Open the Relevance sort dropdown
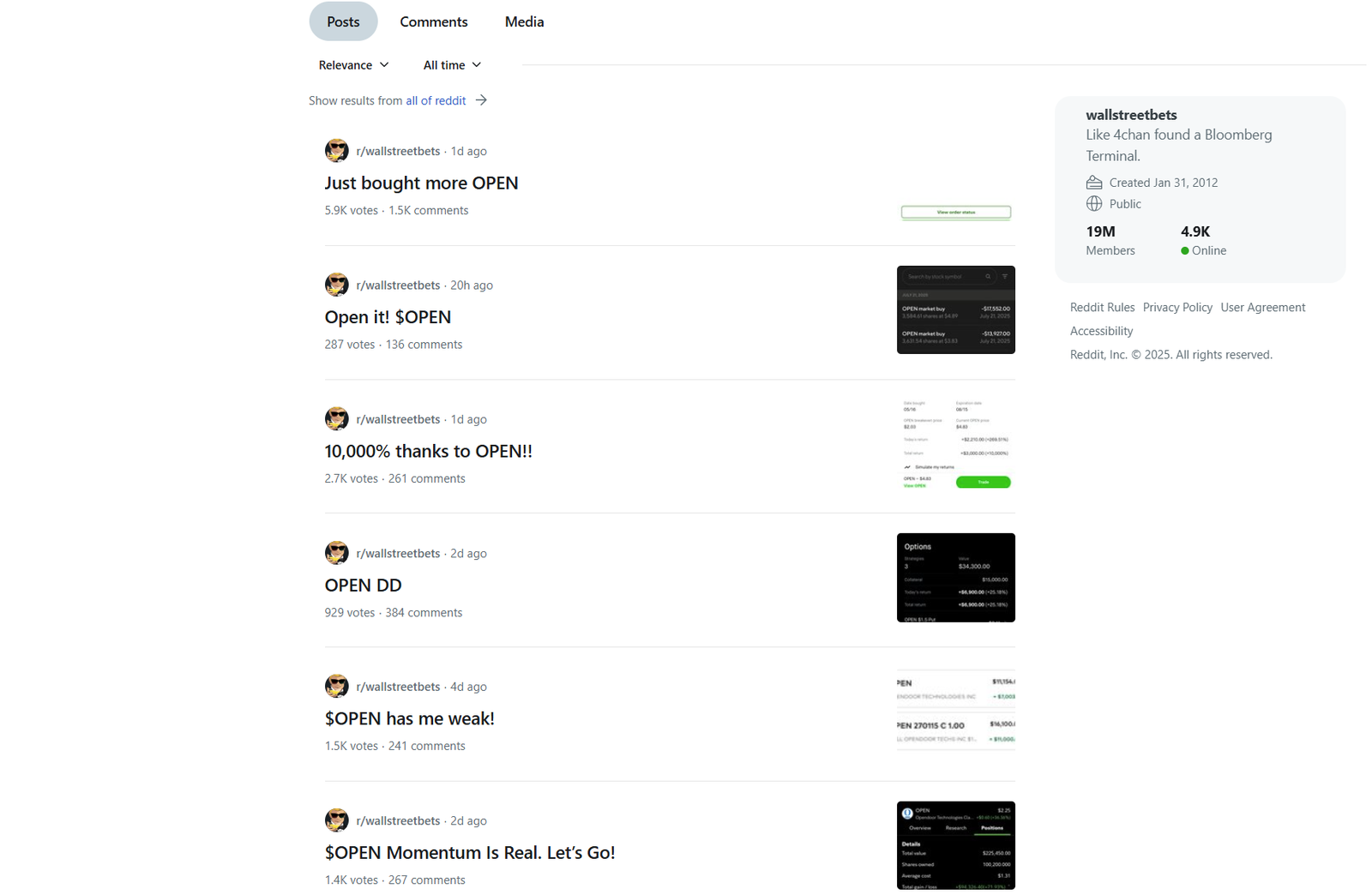1372x895 pixels. [353, 65]
